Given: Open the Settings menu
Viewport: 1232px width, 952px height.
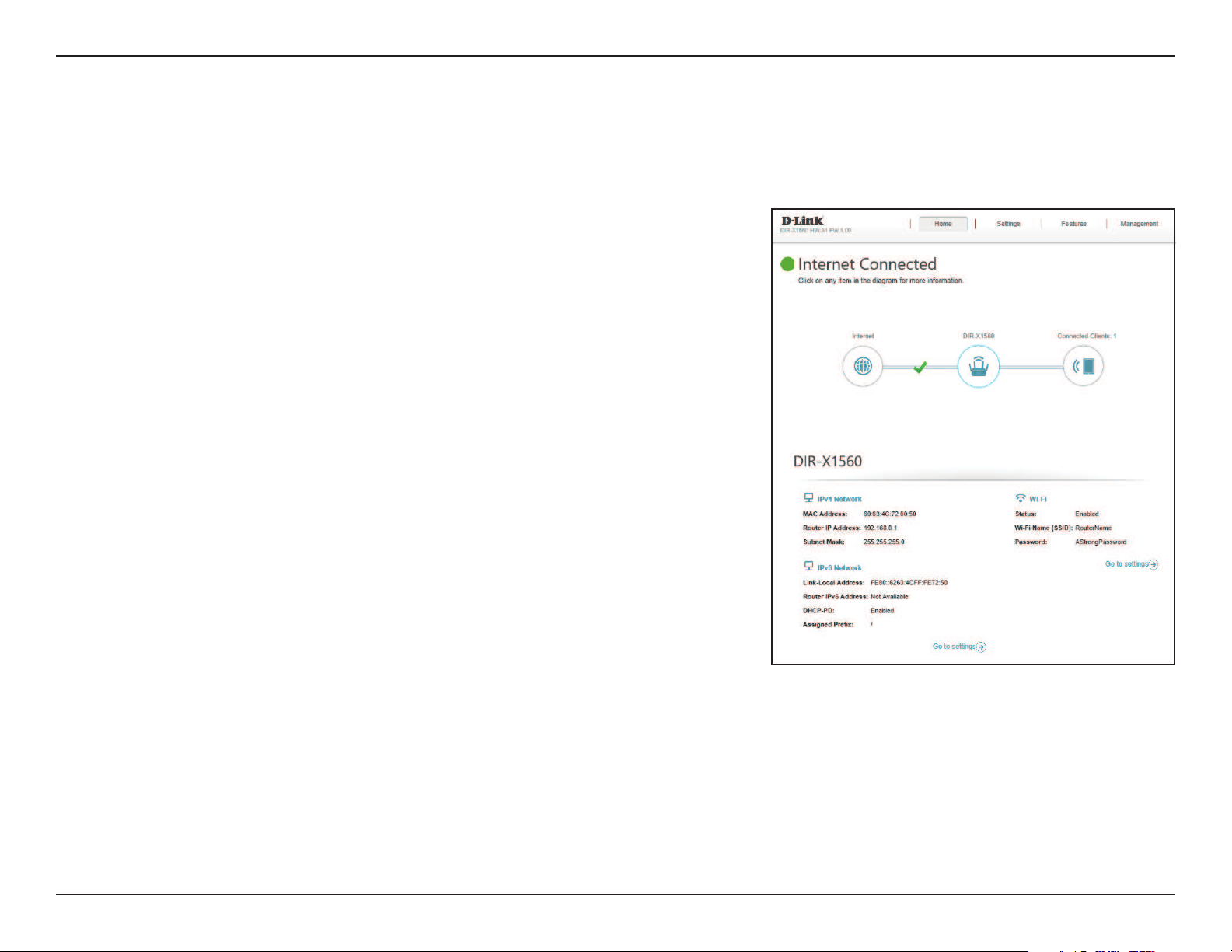Looking at the screenshot, I should pos(1008,224).
